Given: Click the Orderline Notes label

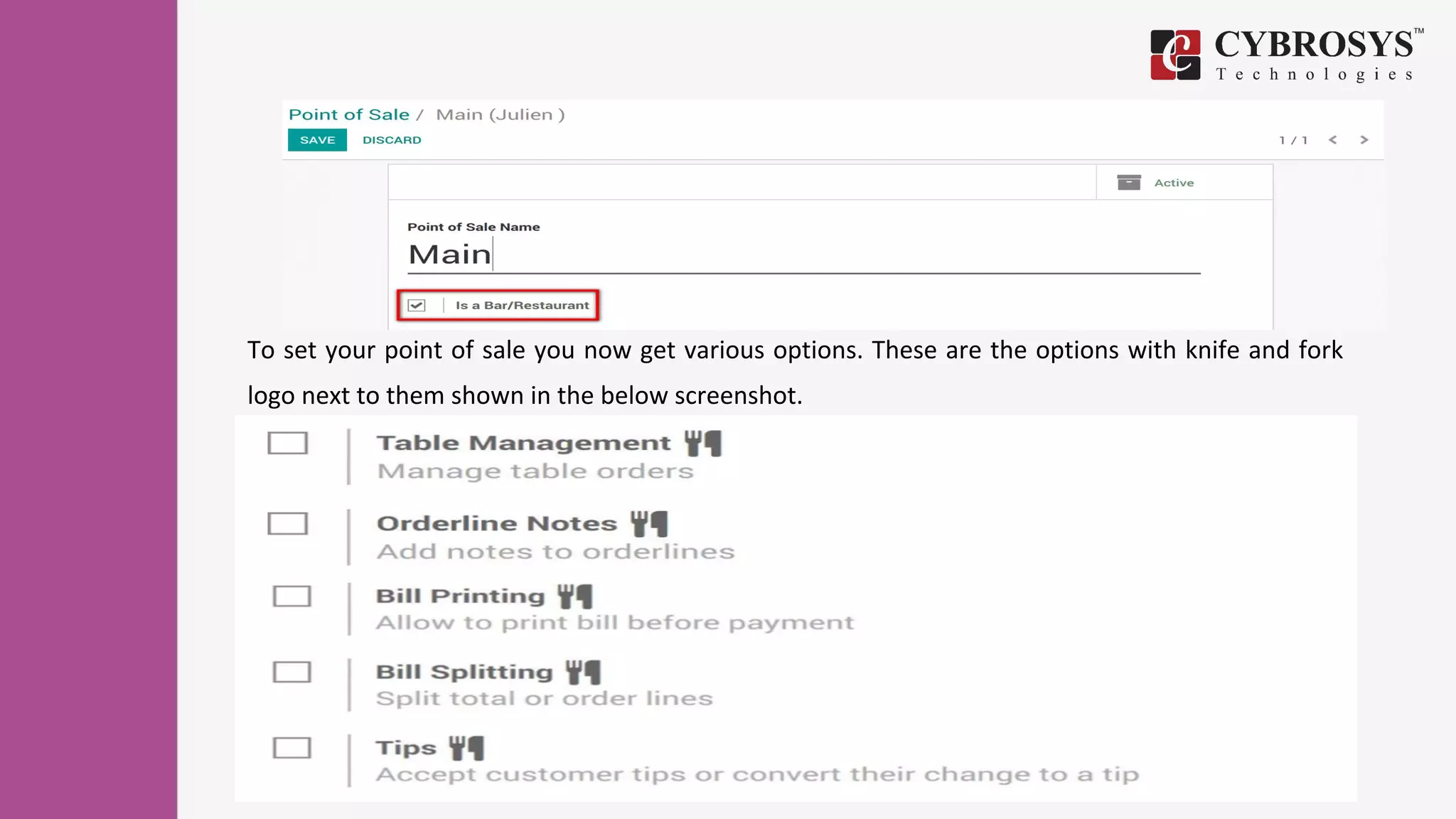Looking at the screenshot, I should [497, 524].
